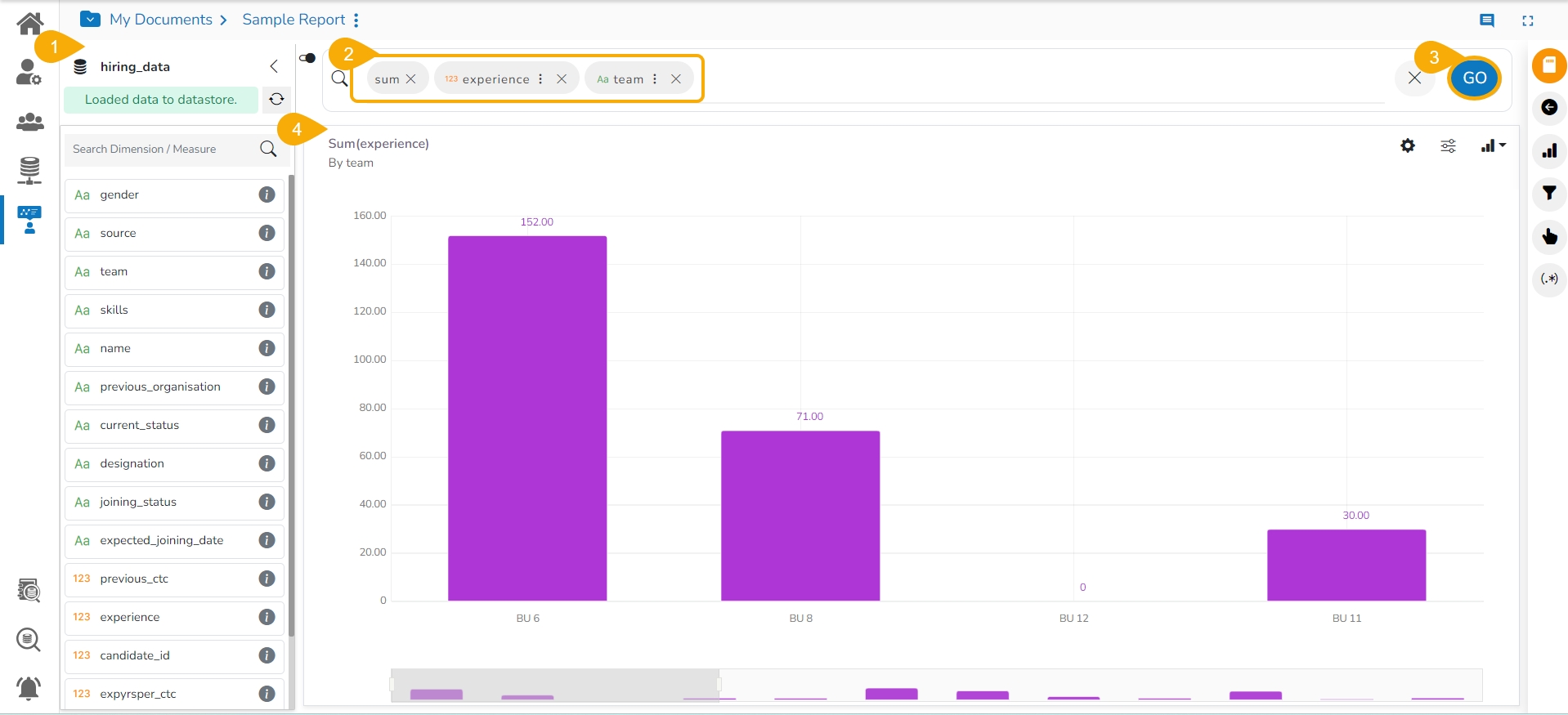Open the data catalog search icon in the sidebar
Image resolution: width=1568 pixels, height=715 pixels.
point(29,590)
